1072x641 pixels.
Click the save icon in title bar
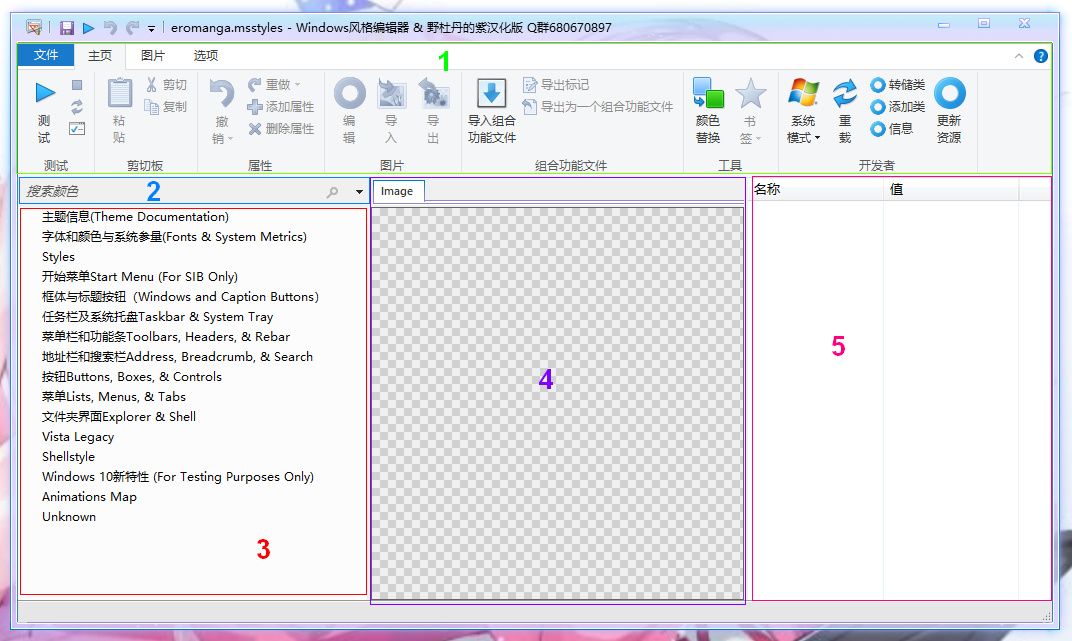point(66,28)
